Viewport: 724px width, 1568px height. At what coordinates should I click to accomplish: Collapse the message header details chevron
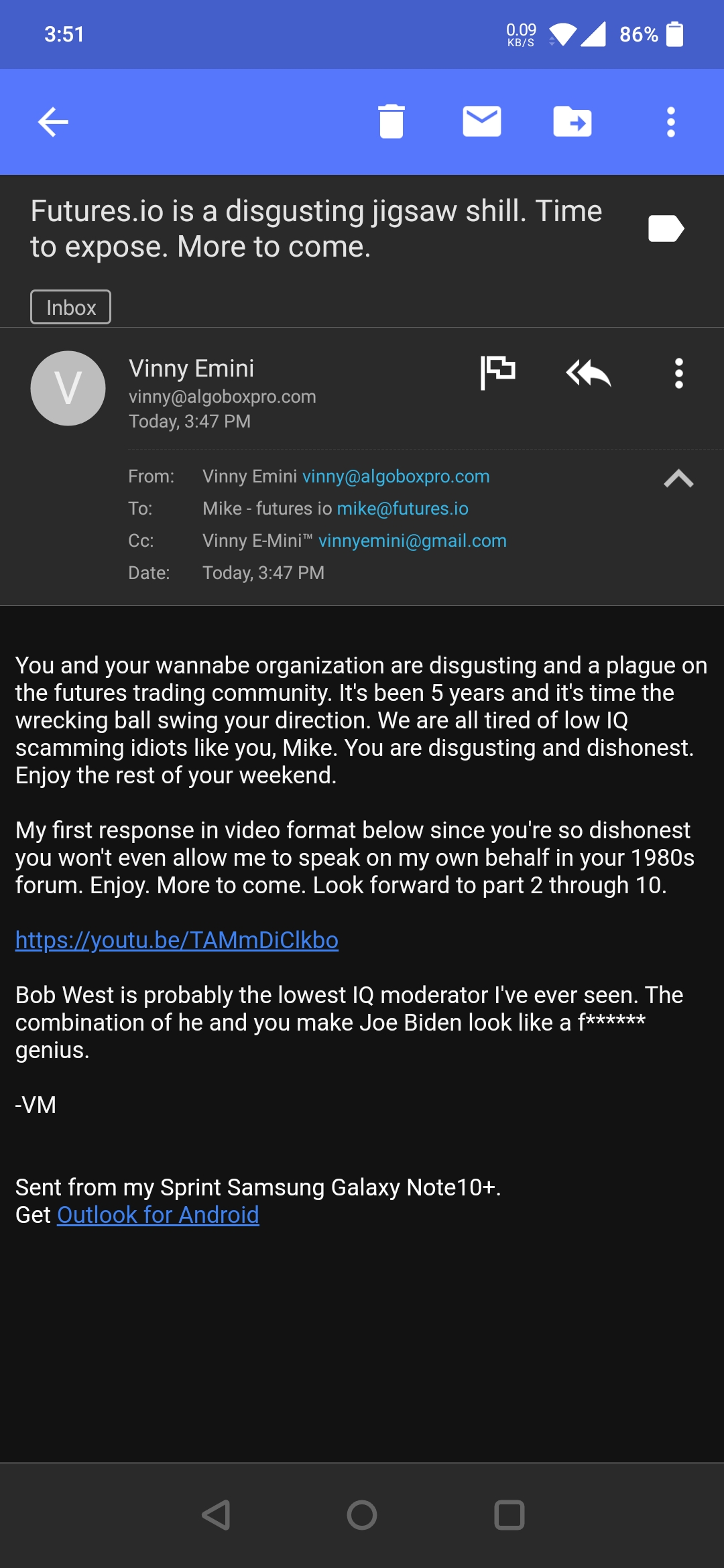click(678, 478)
